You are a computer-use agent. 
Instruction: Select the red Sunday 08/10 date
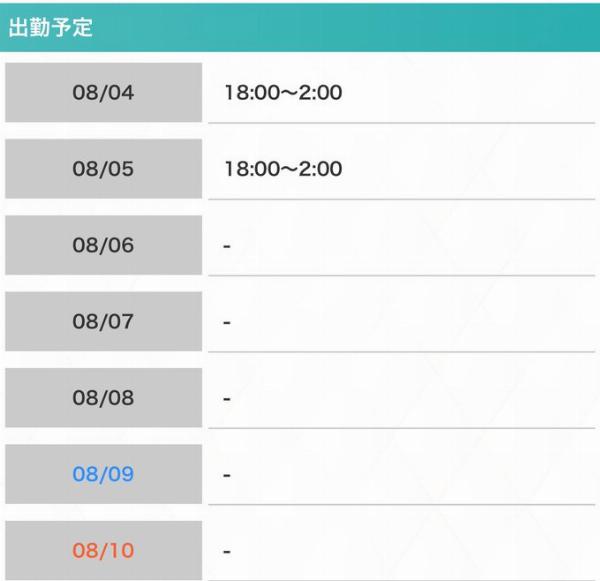pyautogui.click(x=103, y=550)
